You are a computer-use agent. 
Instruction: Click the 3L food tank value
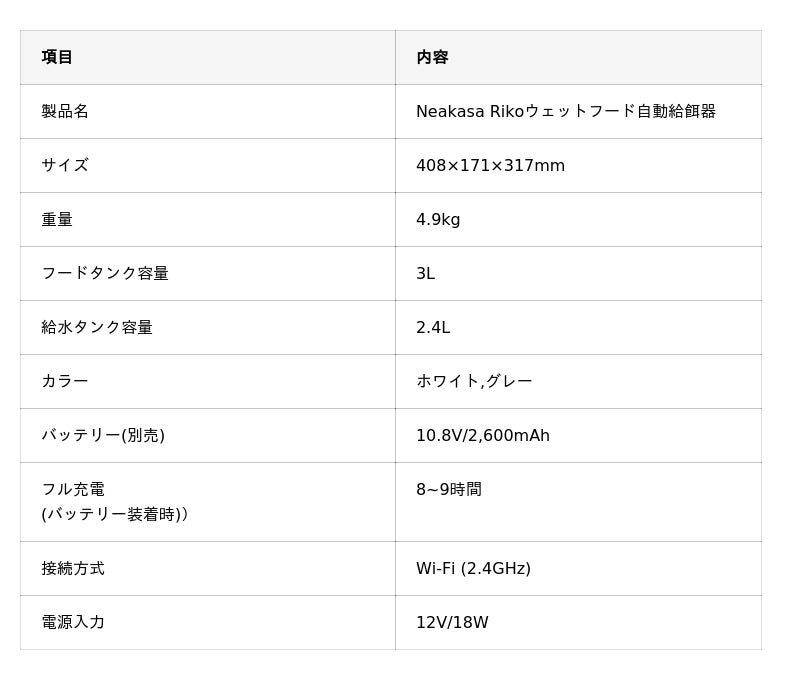click(x=426, y=273)
